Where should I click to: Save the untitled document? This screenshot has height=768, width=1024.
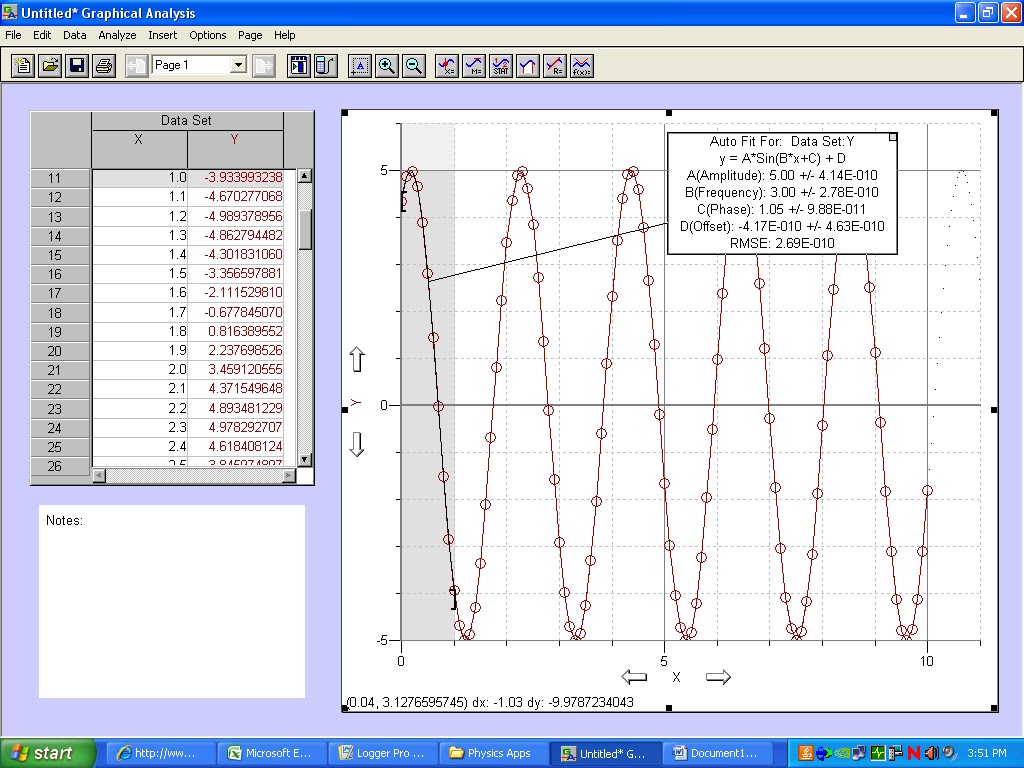coord(76,65)
